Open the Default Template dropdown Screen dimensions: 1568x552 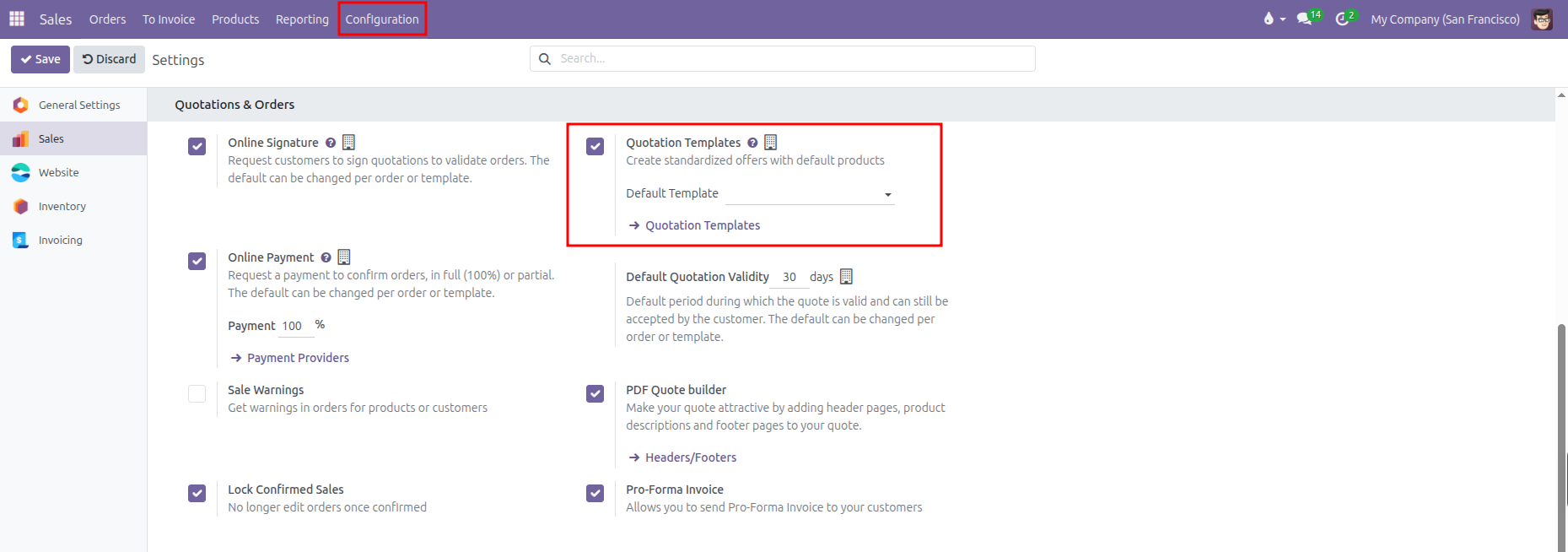click(810, 194)
